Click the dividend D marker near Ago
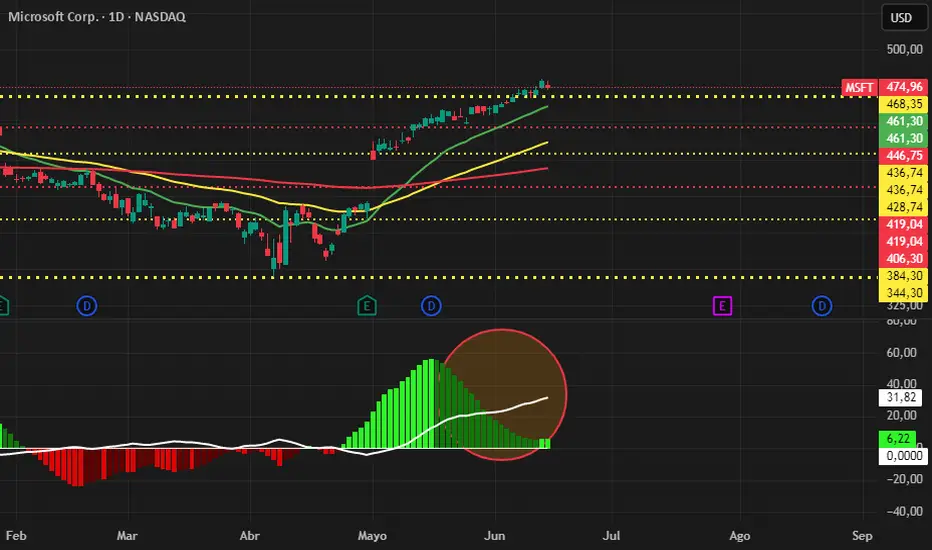 pos(821,306)
